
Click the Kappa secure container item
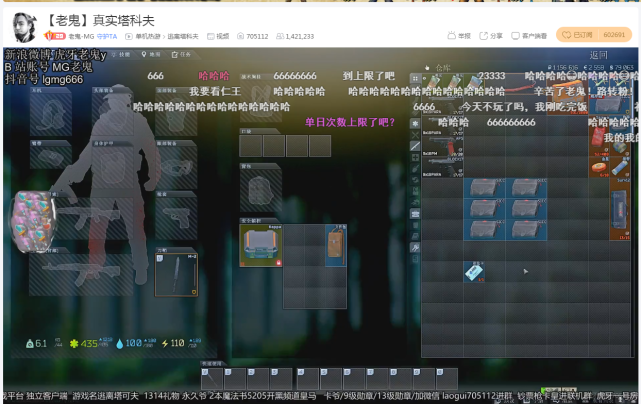point(261,245)
